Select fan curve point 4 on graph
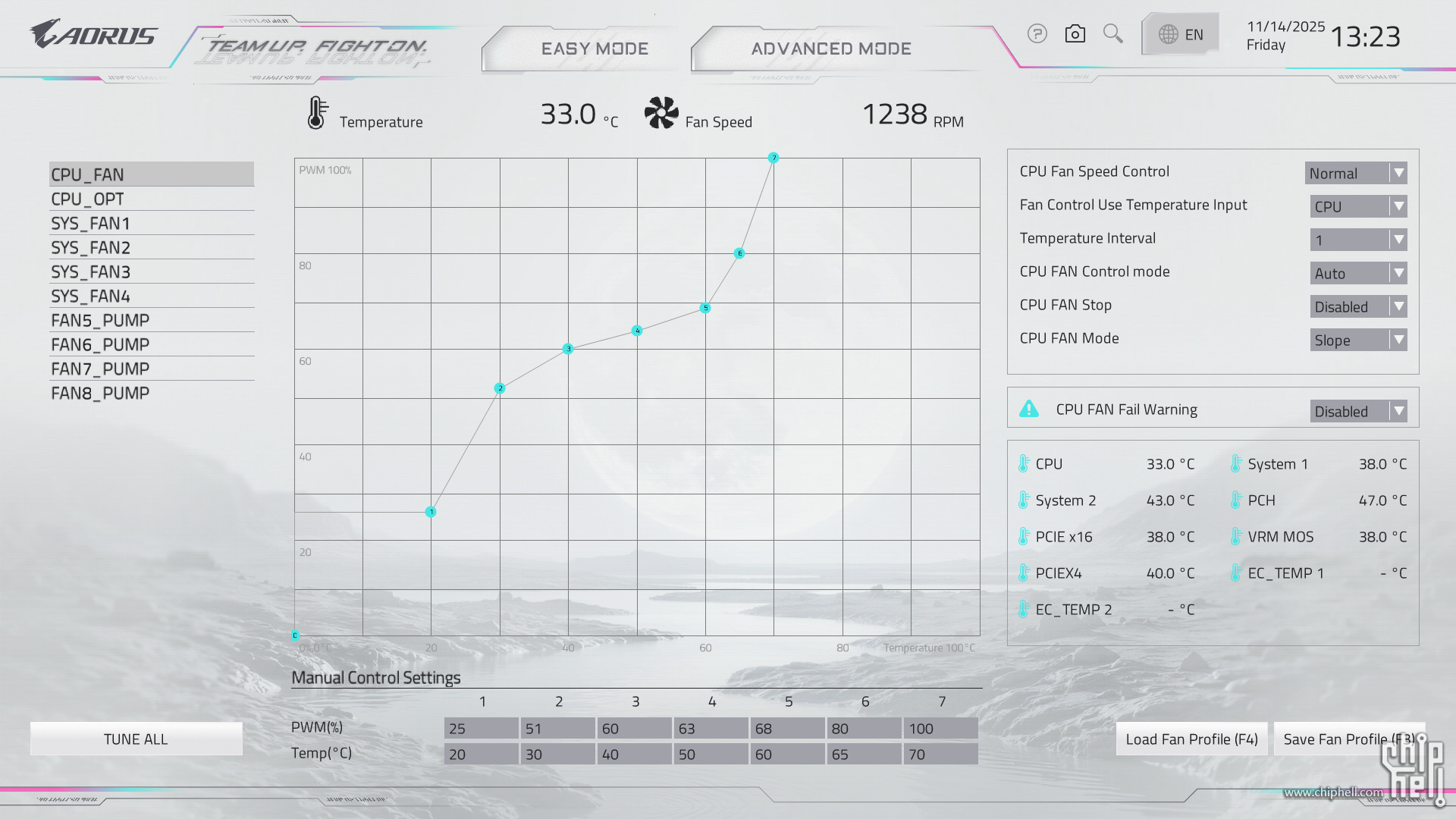Screen dimensions: 1456x819 pos(637,331)
